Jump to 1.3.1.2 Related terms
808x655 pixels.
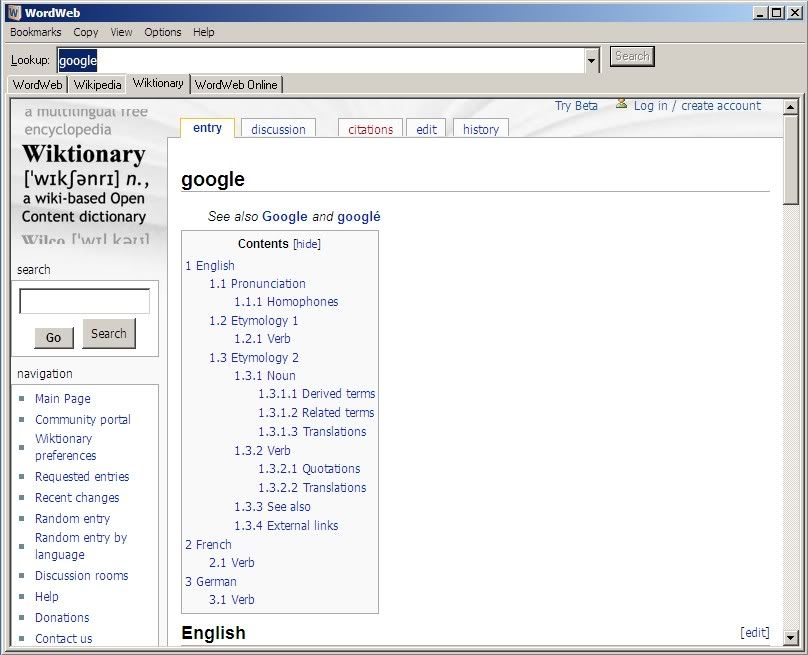[316, 413]
